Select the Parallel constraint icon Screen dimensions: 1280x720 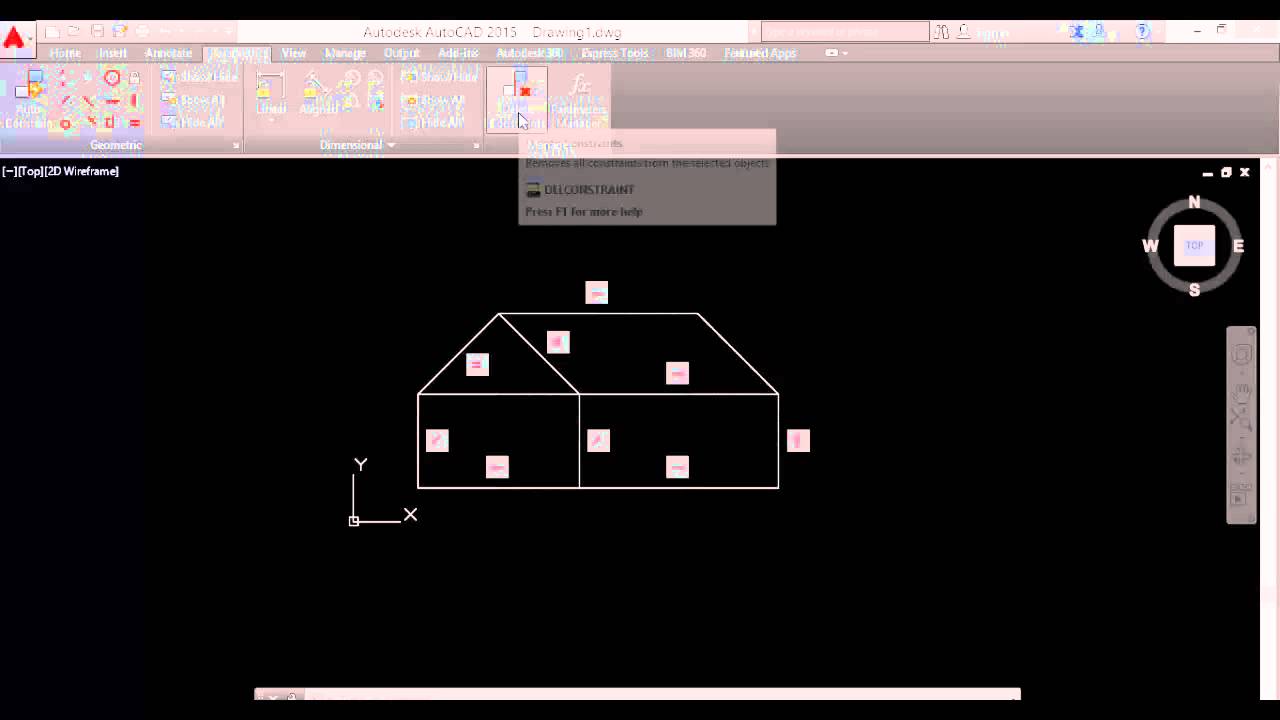65,101
